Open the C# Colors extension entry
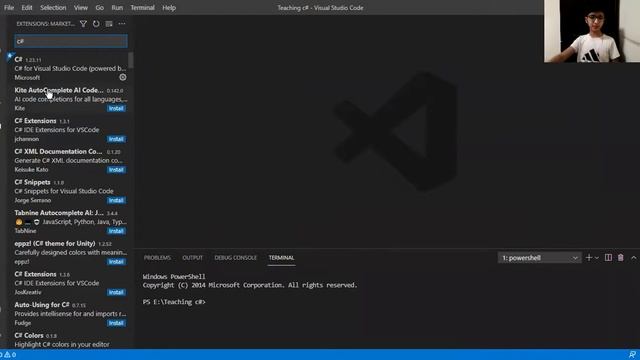This screenshot has height=360, width=640. [x=70, y=340]
